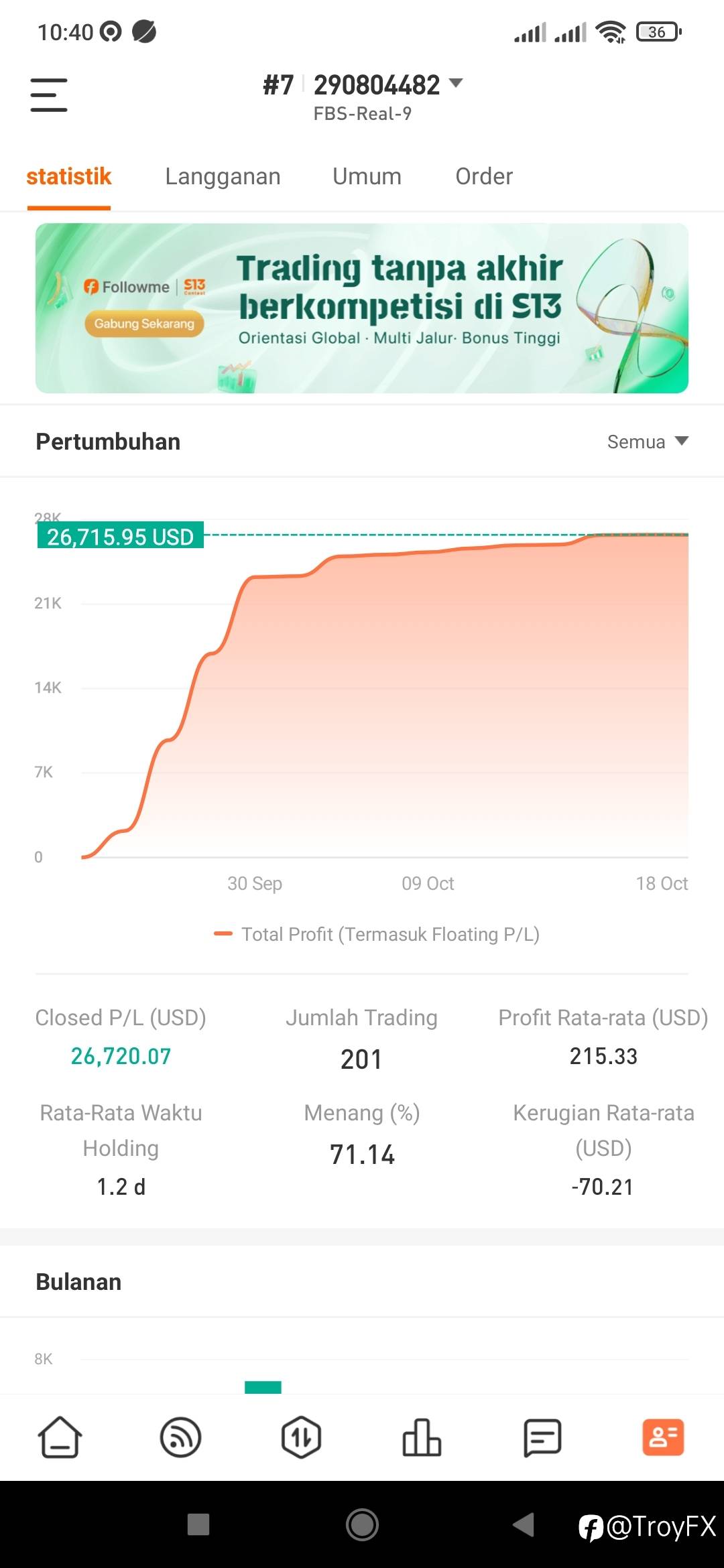Open the hamburger side menu
Screen dimensions: 724x1568
click(x=49, y=94)
